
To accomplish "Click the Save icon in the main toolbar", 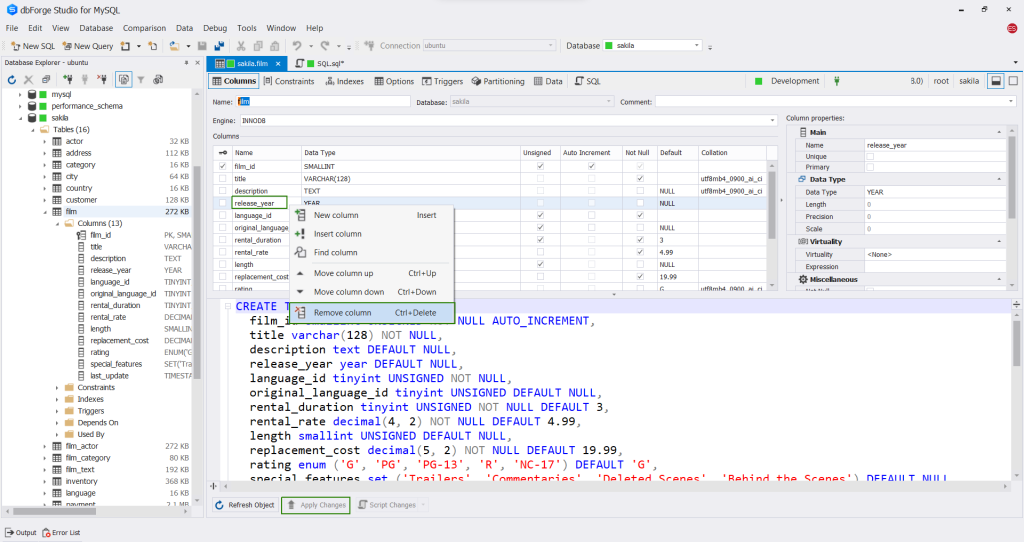I will [x=202, y=46].
